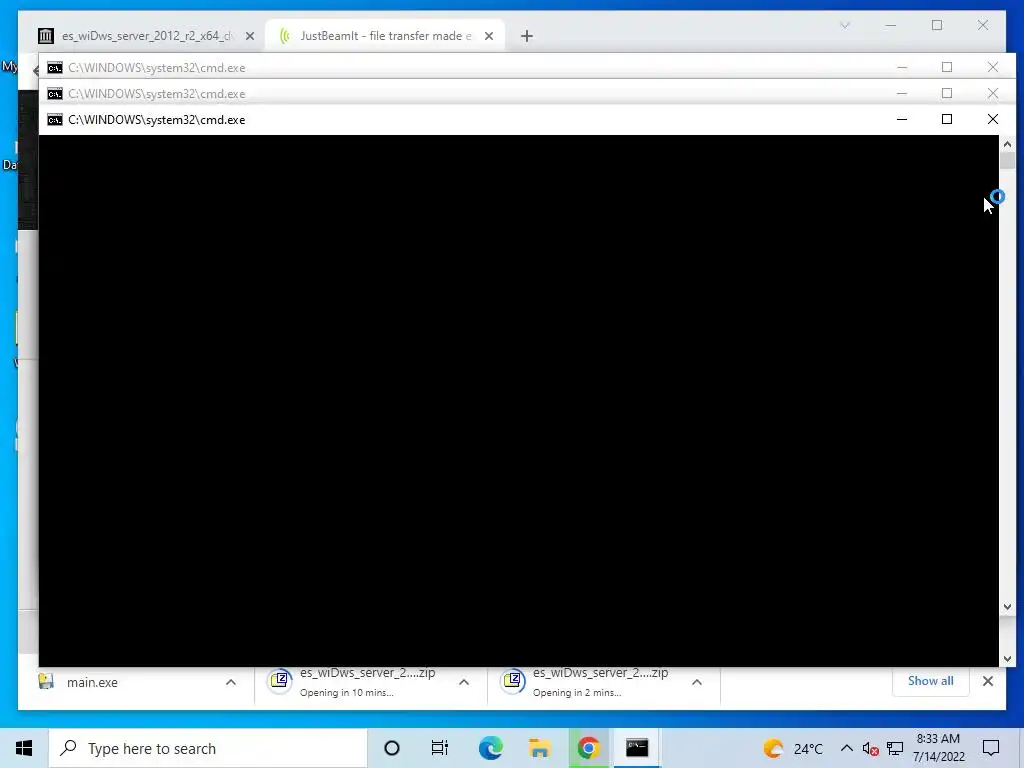The height and width of the screenshot is (768, 1024).
Task: Open the Windows Start menu
Action: (24, 748)
